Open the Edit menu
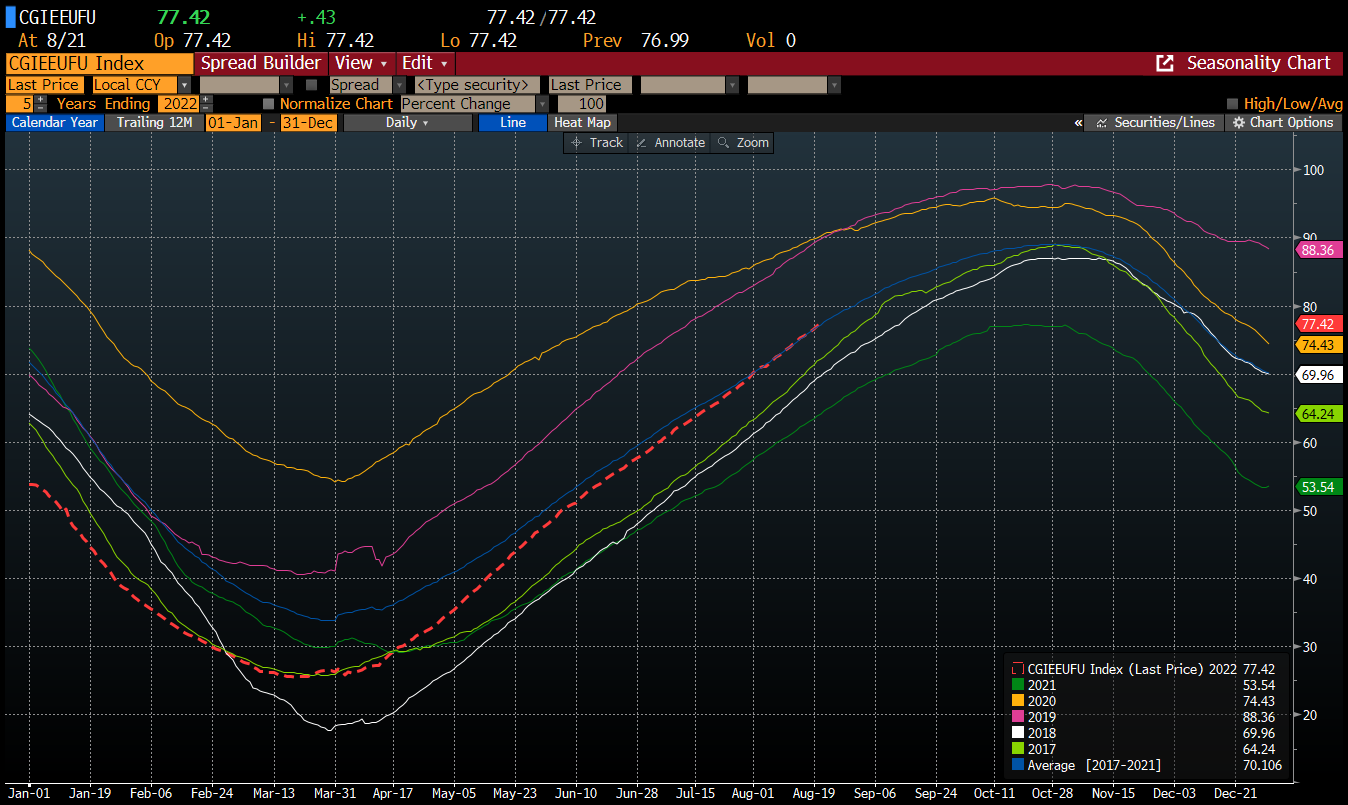This screenshot has width=1348, height=805. (426, 63)
